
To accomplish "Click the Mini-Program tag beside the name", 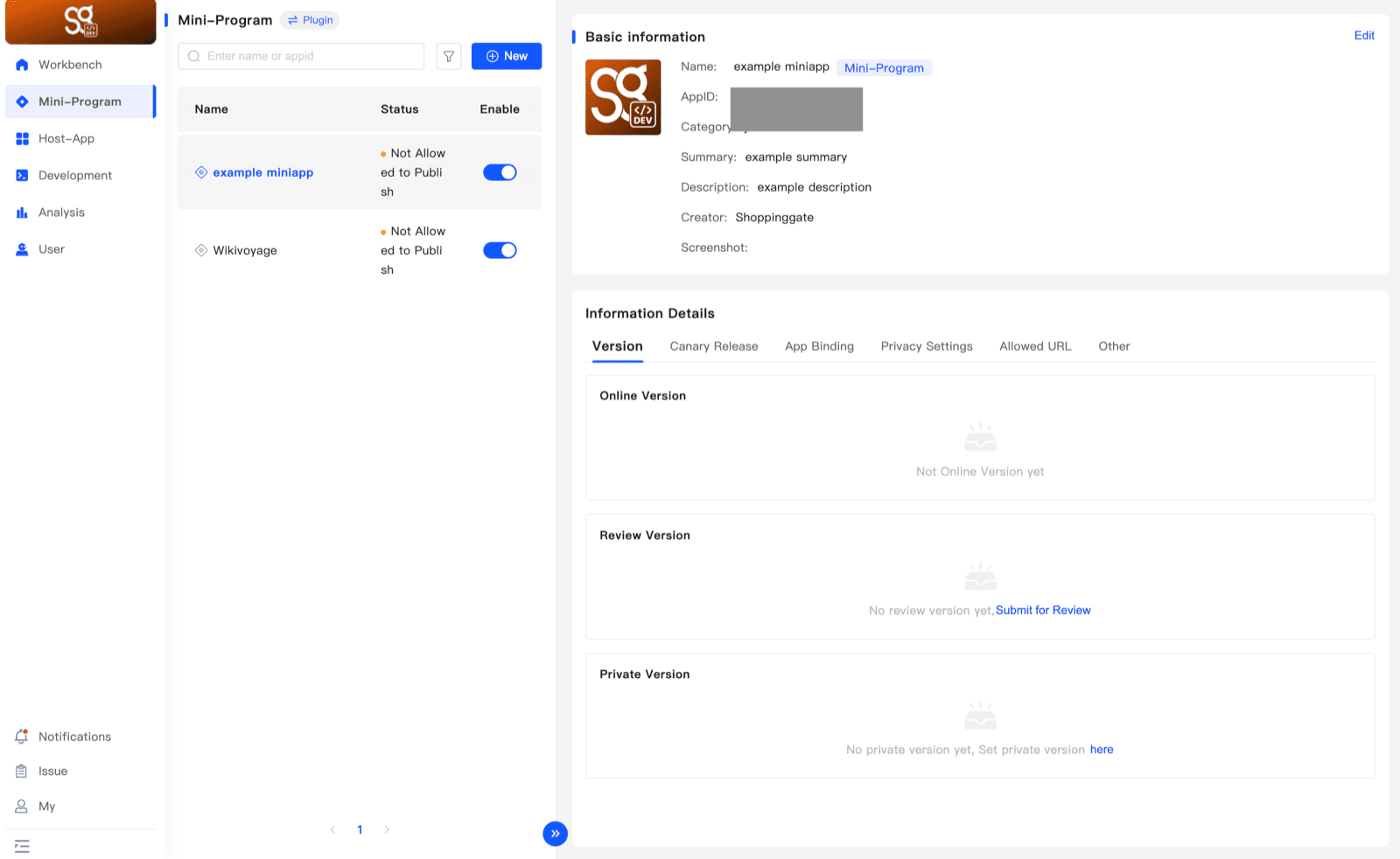I will [x=884, y=67].
